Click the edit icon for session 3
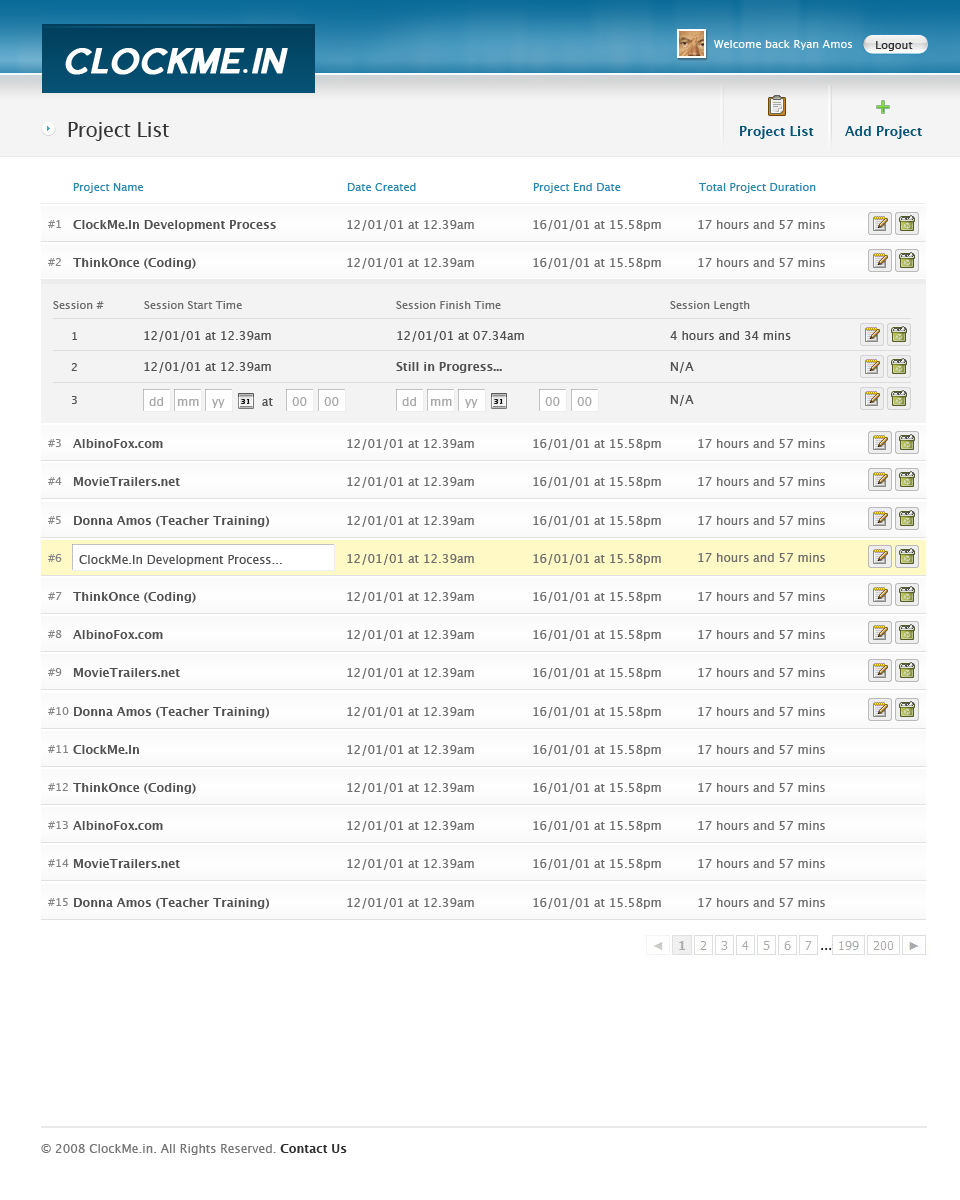Viewport: 960px width, 1200px height. pos(872,399)
